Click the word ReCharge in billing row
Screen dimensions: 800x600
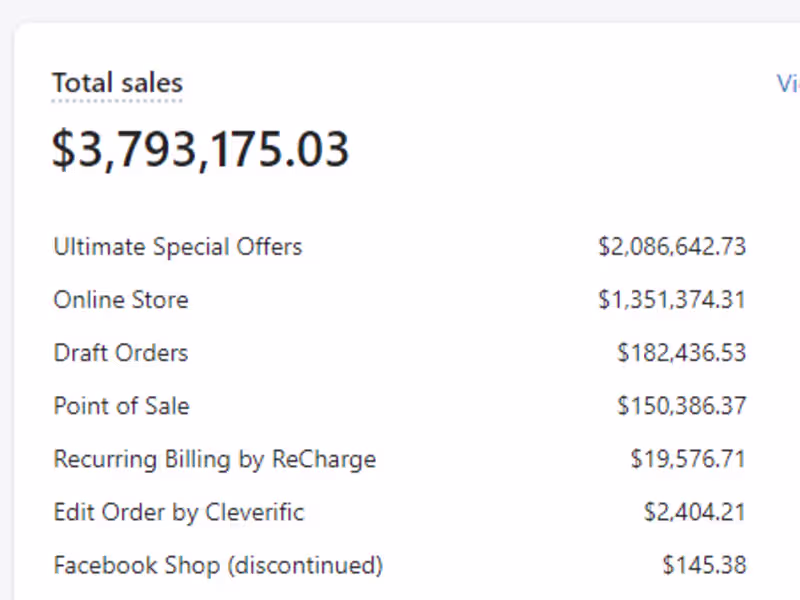click(x=323, y=459)
